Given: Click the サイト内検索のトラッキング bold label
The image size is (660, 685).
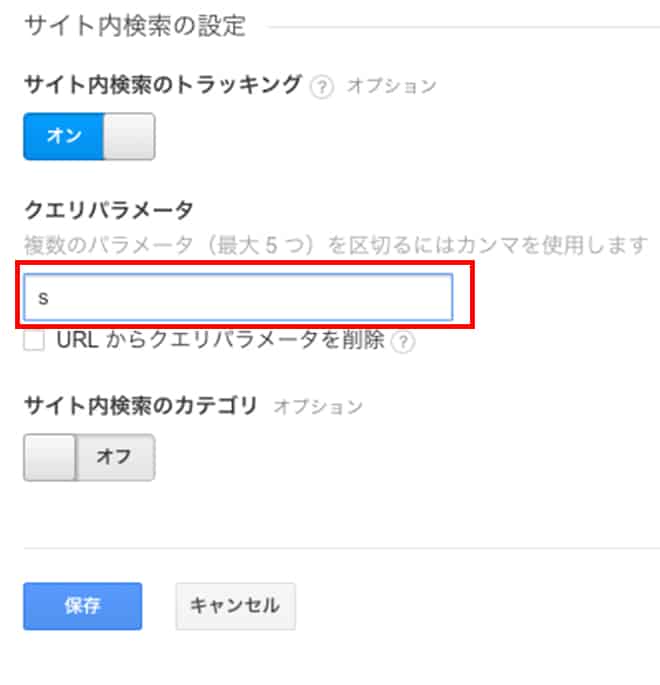Looking at the screenshot, I should [163, 84].
